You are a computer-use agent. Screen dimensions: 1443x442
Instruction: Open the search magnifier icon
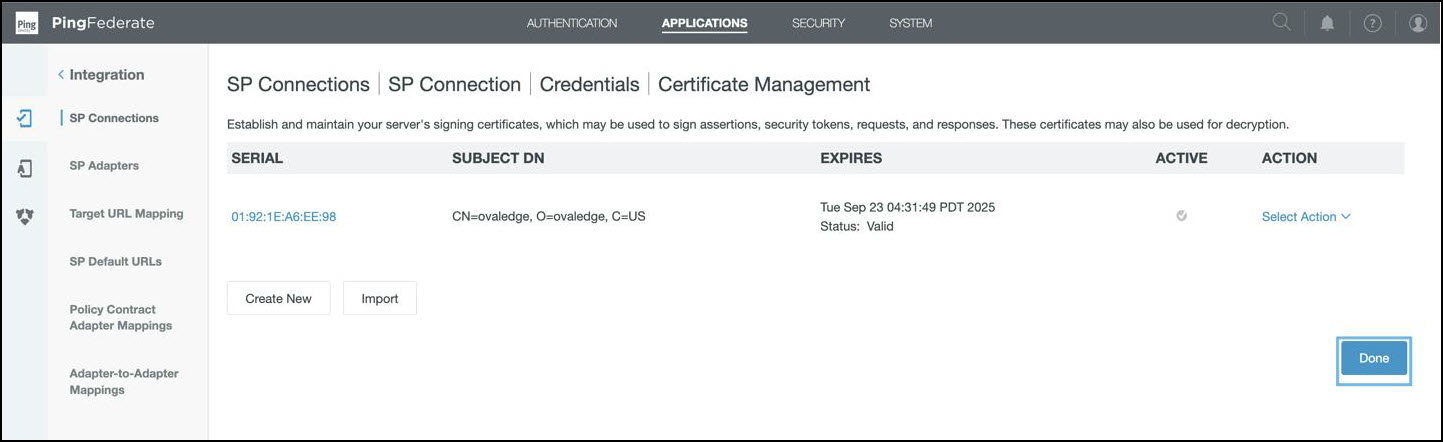coord(1281,23)
